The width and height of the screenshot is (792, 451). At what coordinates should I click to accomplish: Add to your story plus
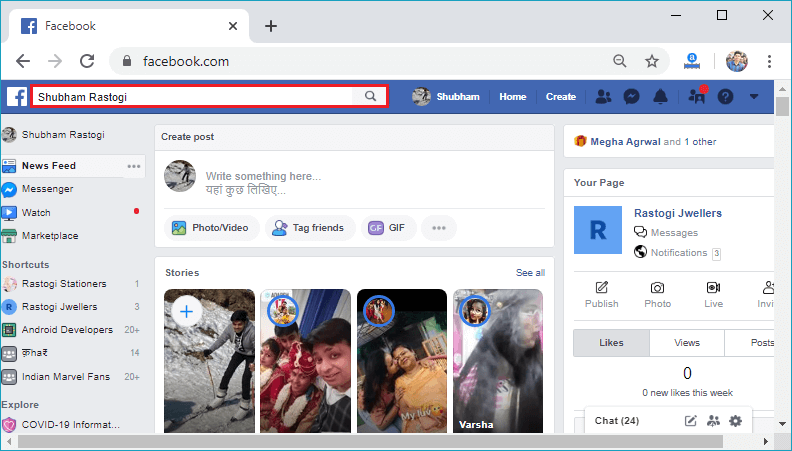tap(186, 311)
